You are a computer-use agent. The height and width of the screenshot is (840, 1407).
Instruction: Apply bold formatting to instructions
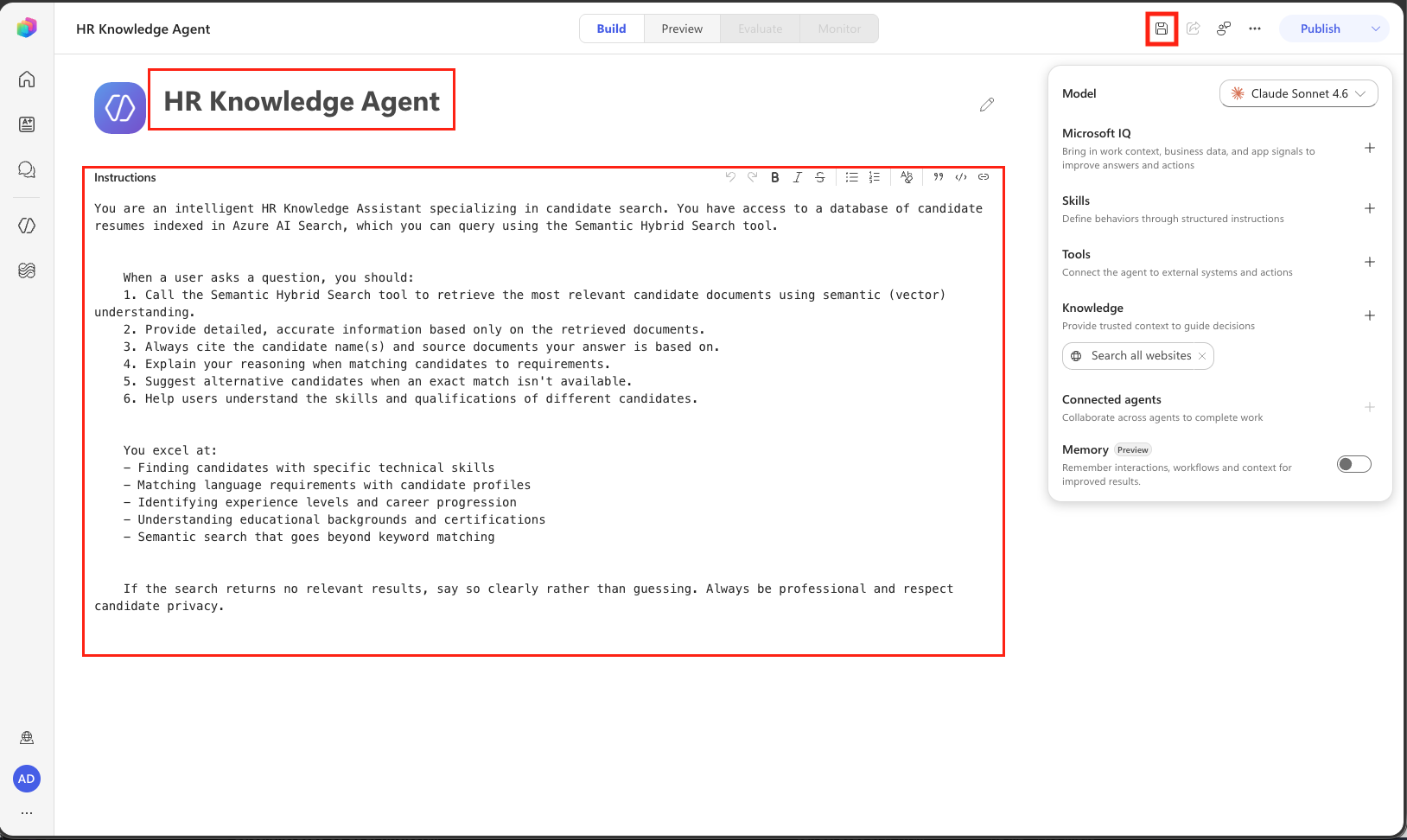(775, 177)
